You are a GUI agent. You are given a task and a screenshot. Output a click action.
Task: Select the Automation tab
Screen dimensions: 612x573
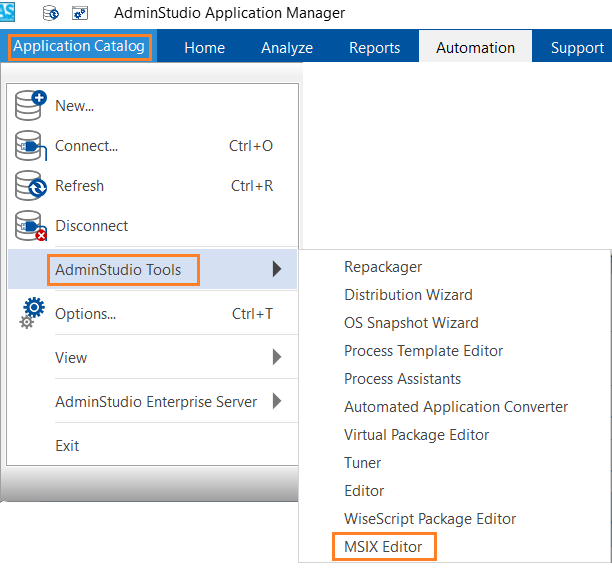(475, 47)
